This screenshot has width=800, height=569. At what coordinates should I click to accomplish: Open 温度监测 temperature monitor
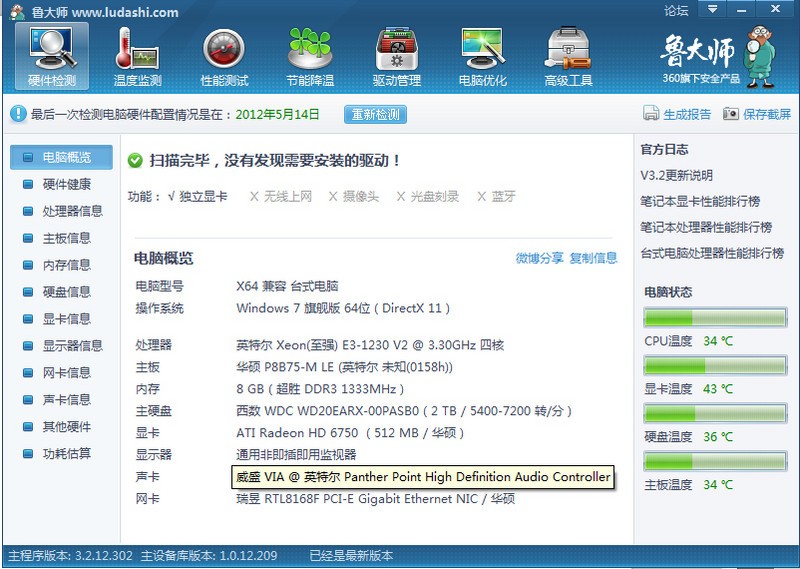[137, 57]
